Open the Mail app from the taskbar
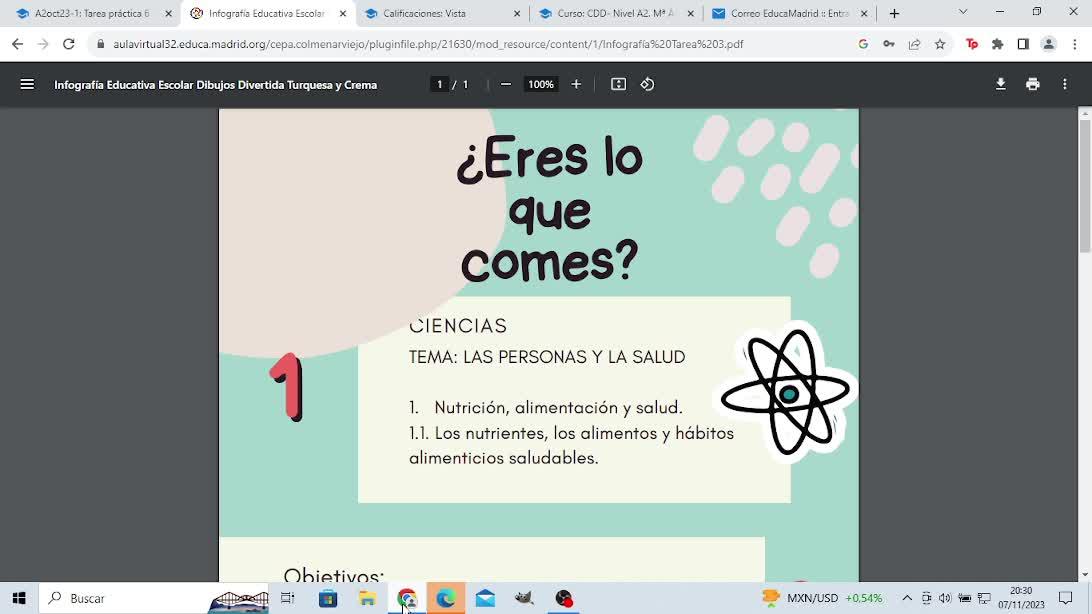The image size is (1092, 614). click(485, 598)
